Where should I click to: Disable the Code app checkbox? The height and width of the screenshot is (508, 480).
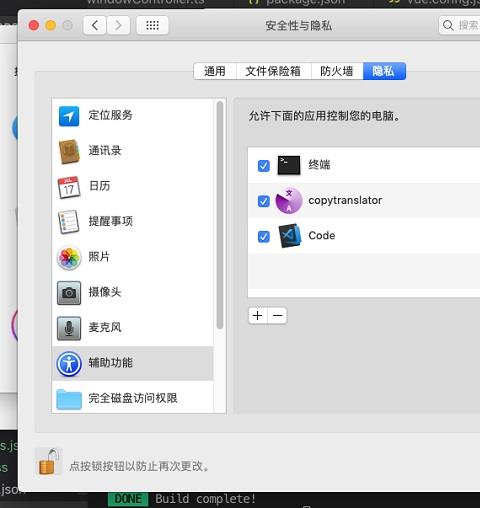(x=264, y=236)
